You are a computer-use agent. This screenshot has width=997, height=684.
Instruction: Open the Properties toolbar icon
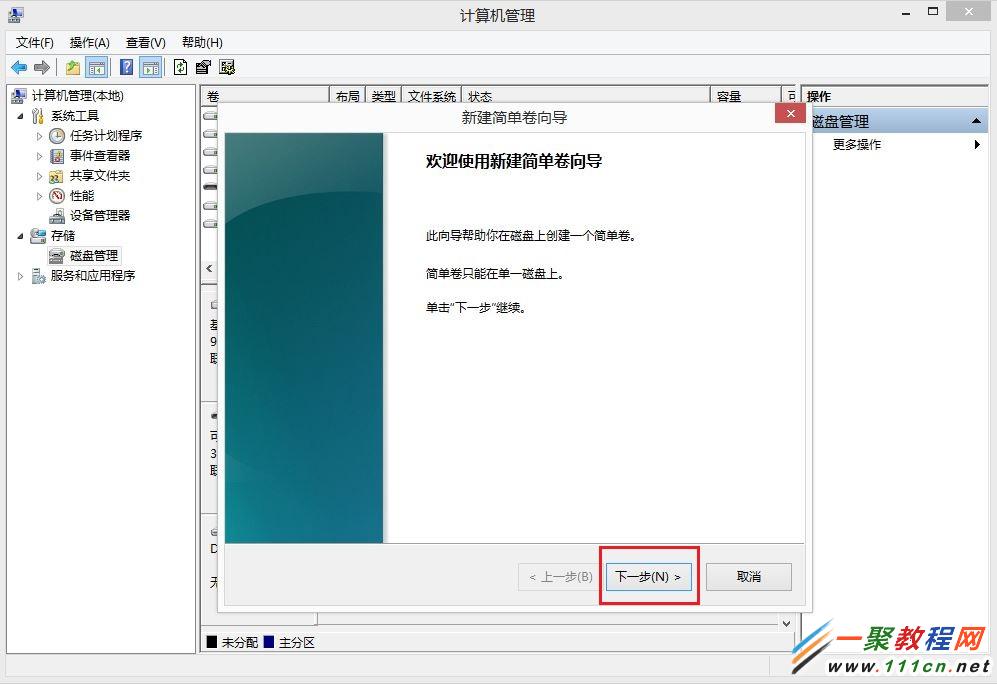(203, 67)
